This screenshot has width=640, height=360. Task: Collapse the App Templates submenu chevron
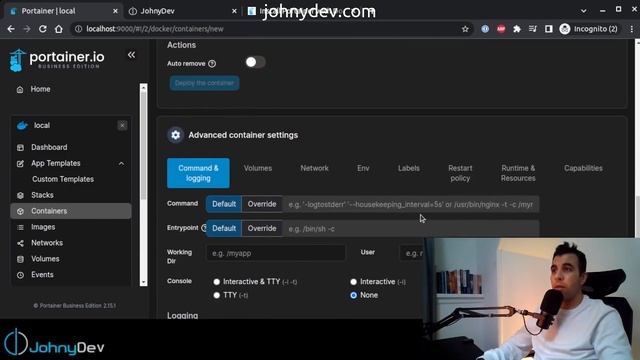[x=121, y=164]
